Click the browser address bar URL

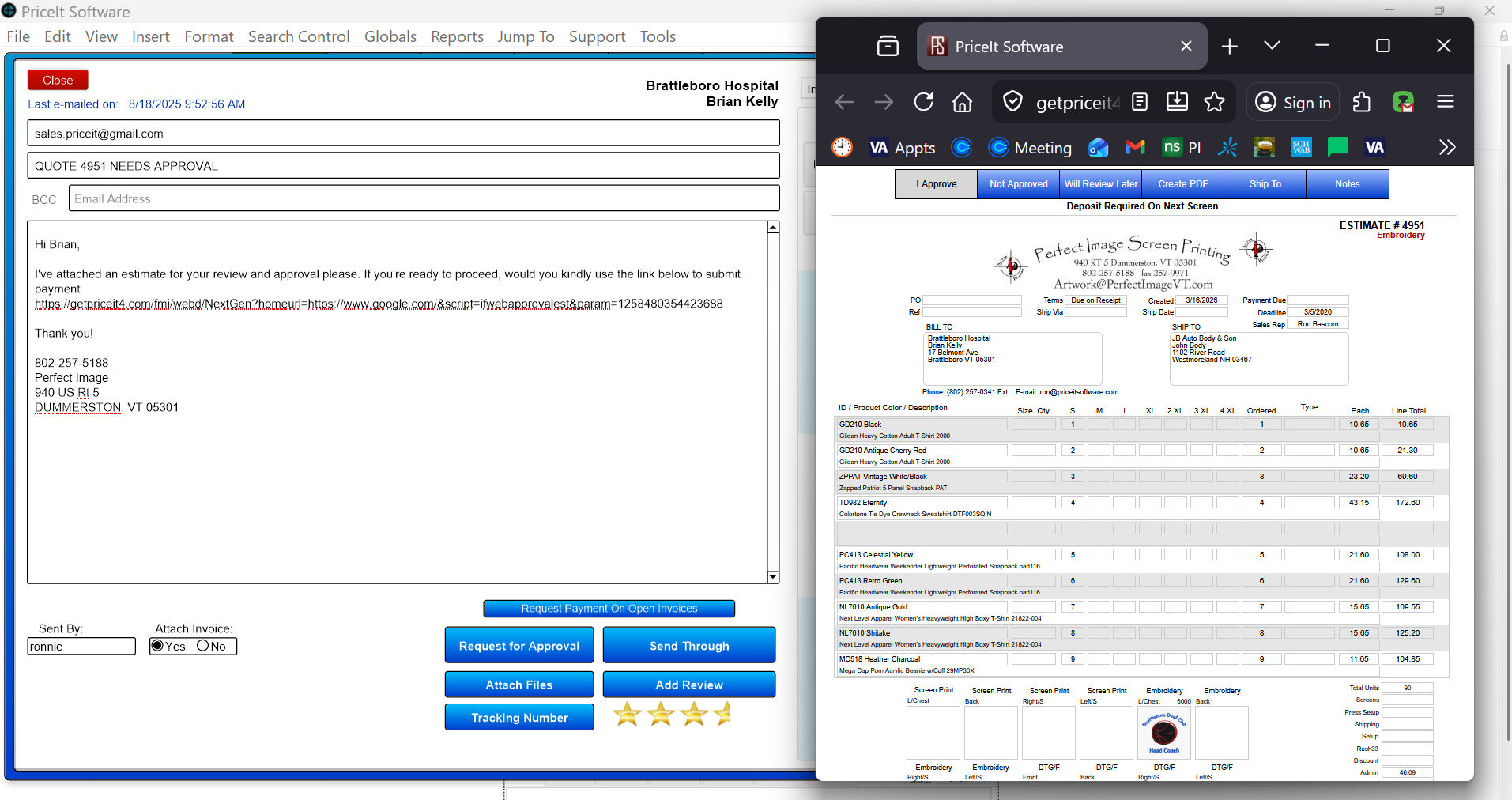coord(1076,103)
